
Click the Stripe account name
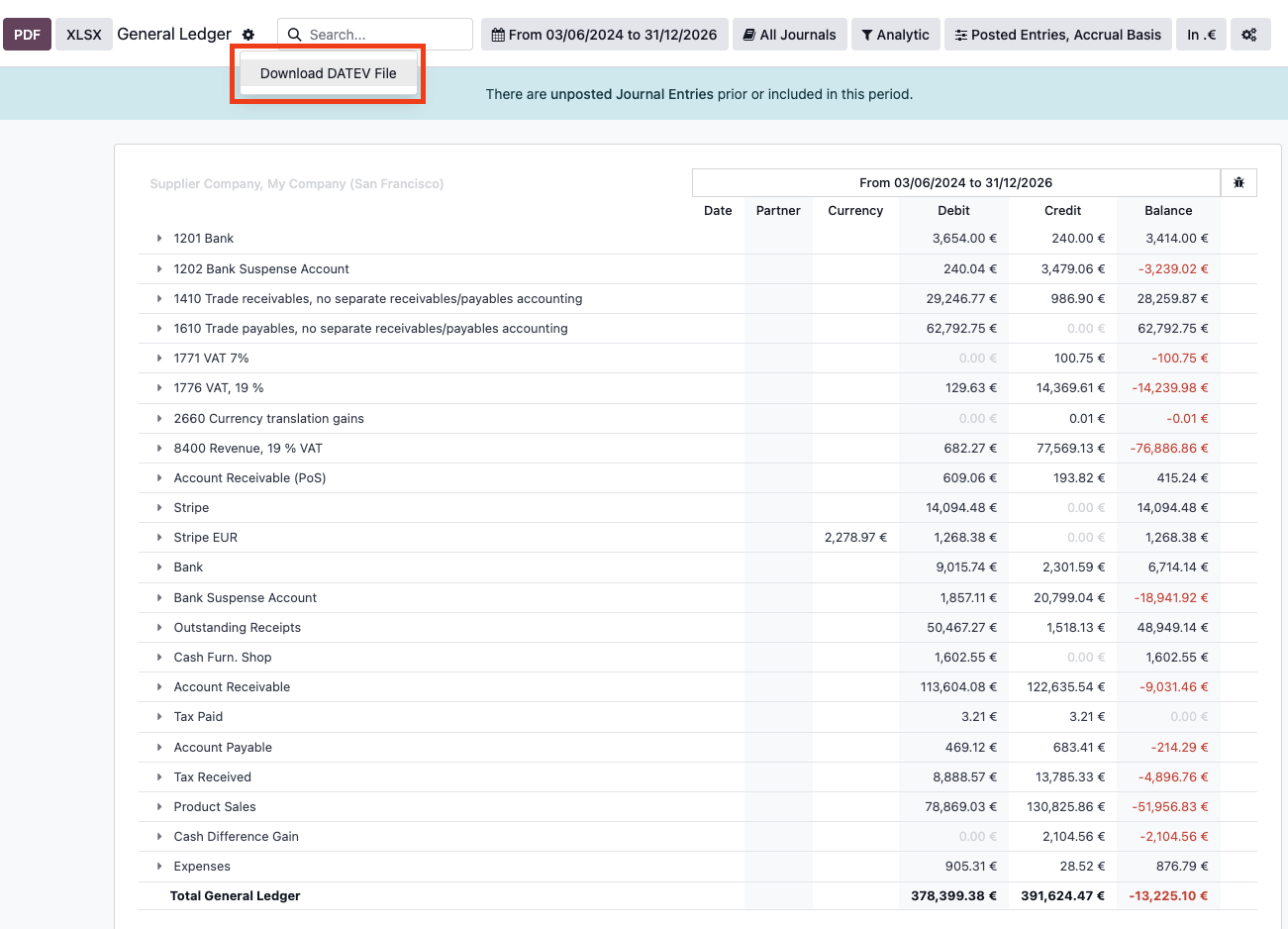pyautogui.click(x=191, y=508)
